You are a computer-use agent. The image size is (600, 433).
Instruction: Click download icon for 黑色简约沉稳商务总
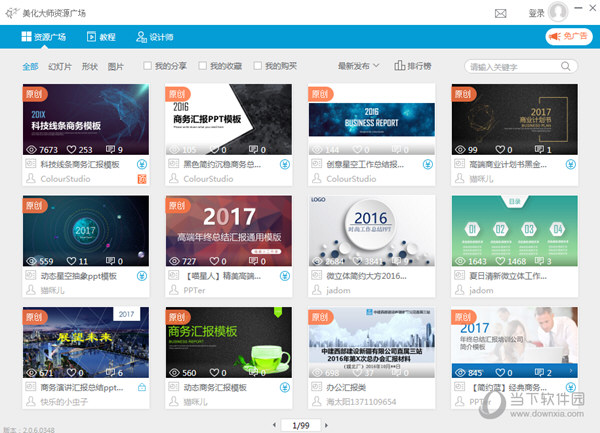point(285,164)
